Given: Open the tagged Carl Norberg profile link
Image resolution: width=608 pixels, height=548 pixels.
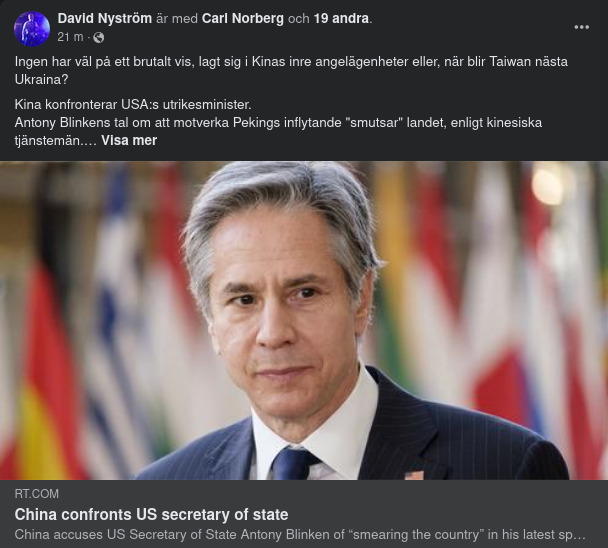Looking at the screenshot, I should pos(243,19).
